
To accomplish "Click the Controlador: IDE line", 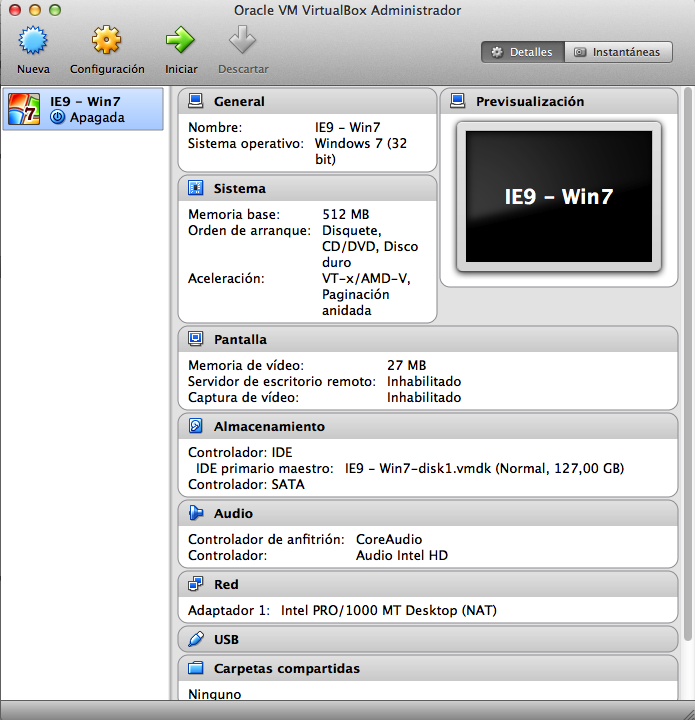I will pyautogui.click(x=240, y=452).
